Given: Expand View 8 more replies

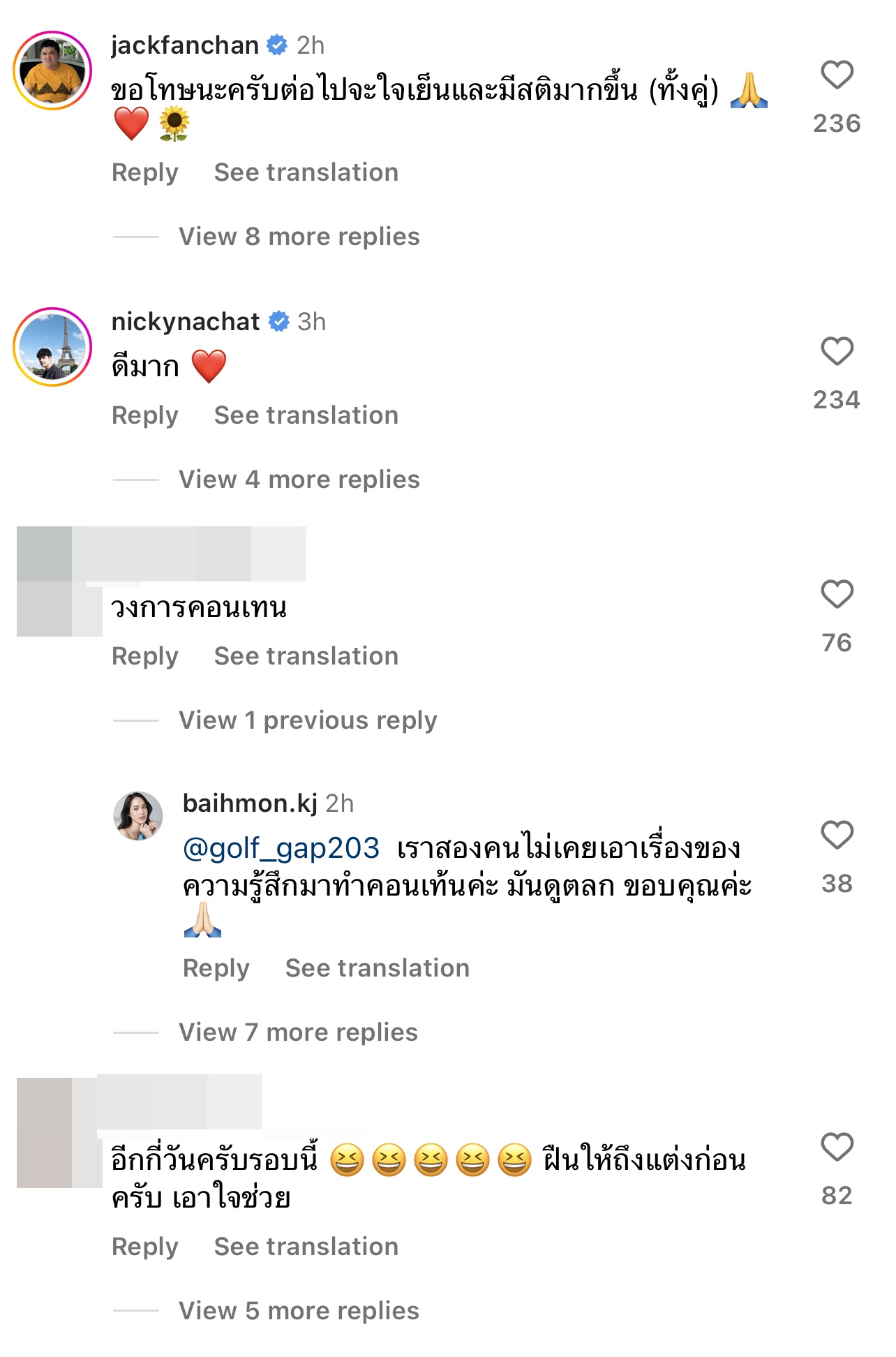Looking at the screenshot, I should (298, 237).
